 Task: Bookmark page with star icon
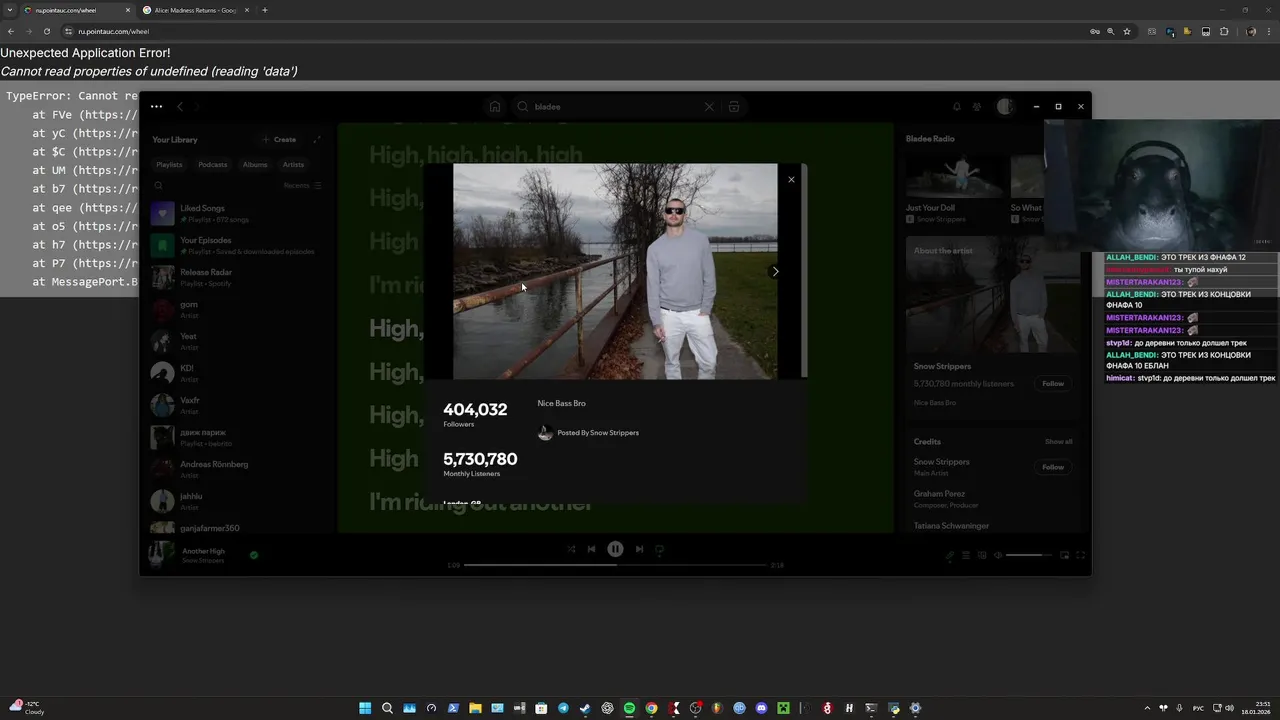coord(1127,31)
